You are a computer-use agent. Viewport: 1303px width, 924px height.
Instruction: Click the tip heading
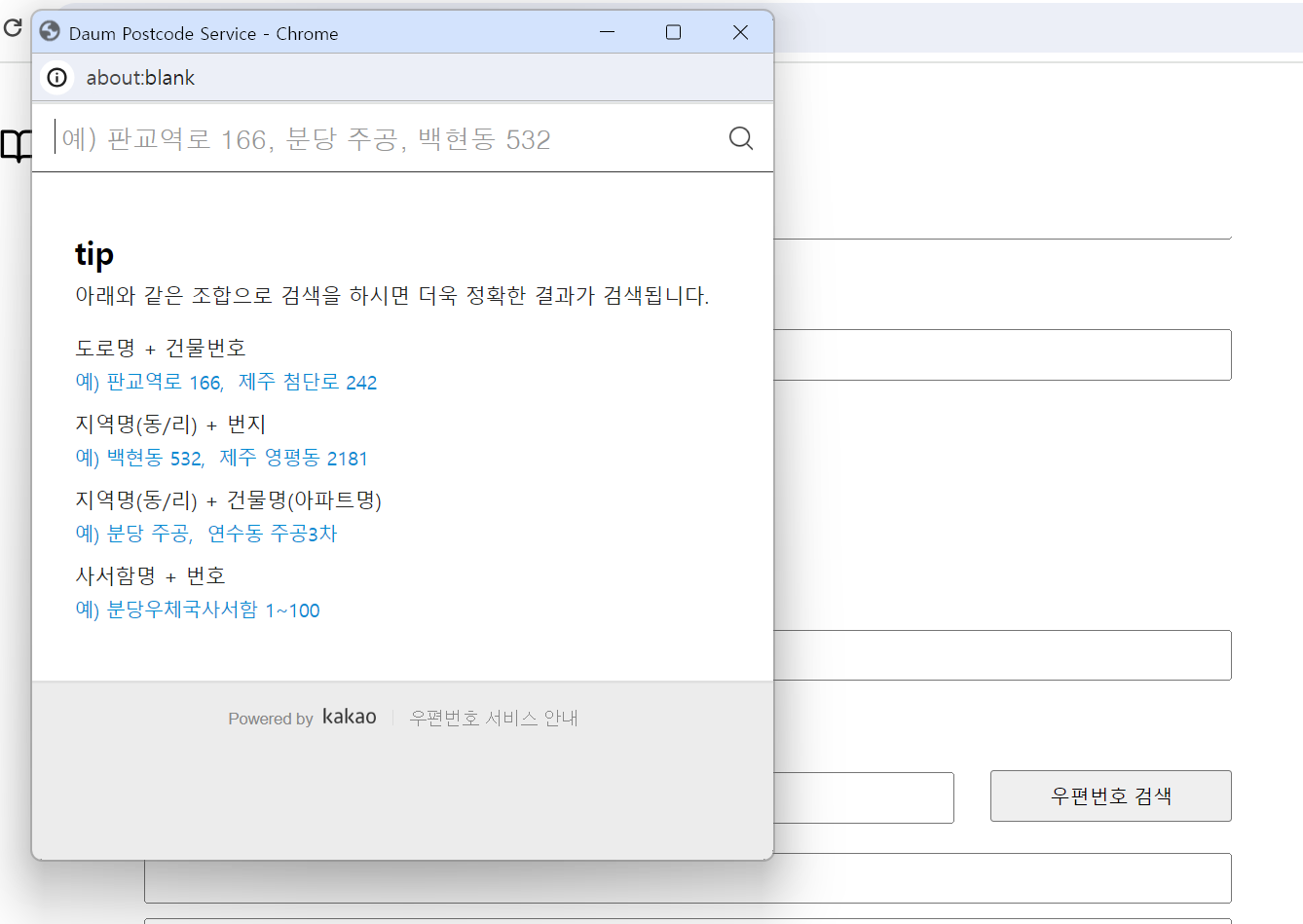coord(94,254)
